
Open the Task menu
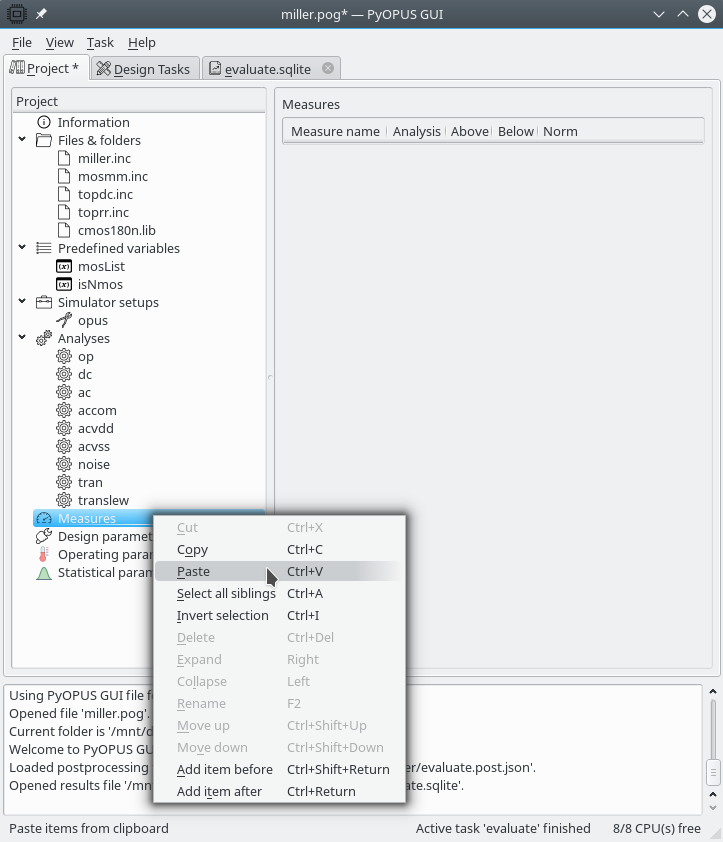pos(100,43)
